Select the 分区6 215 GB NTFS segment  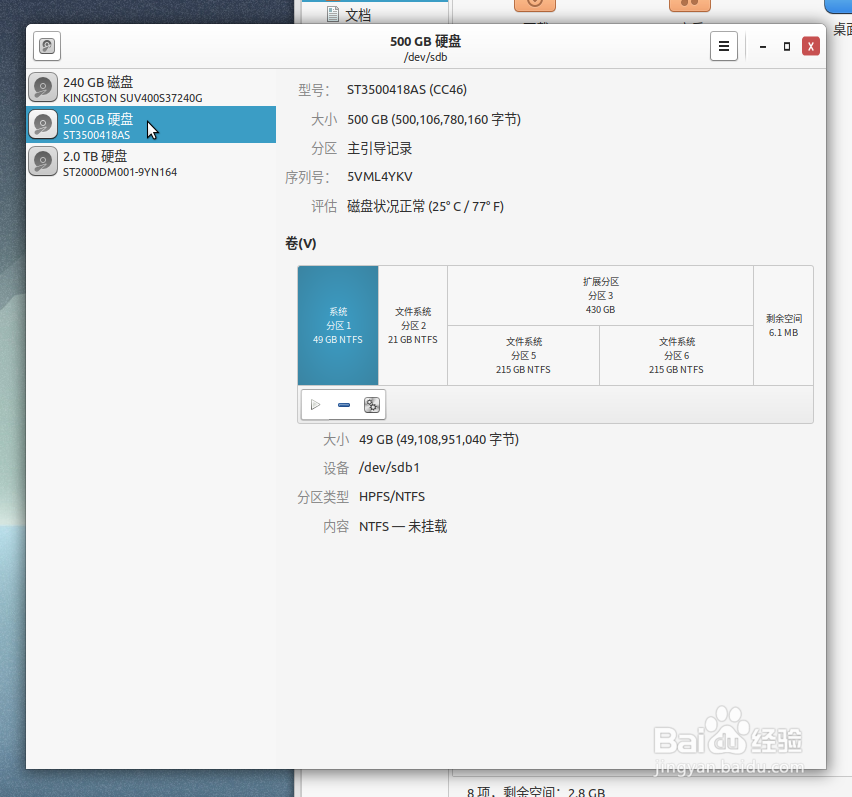[675, 355]
